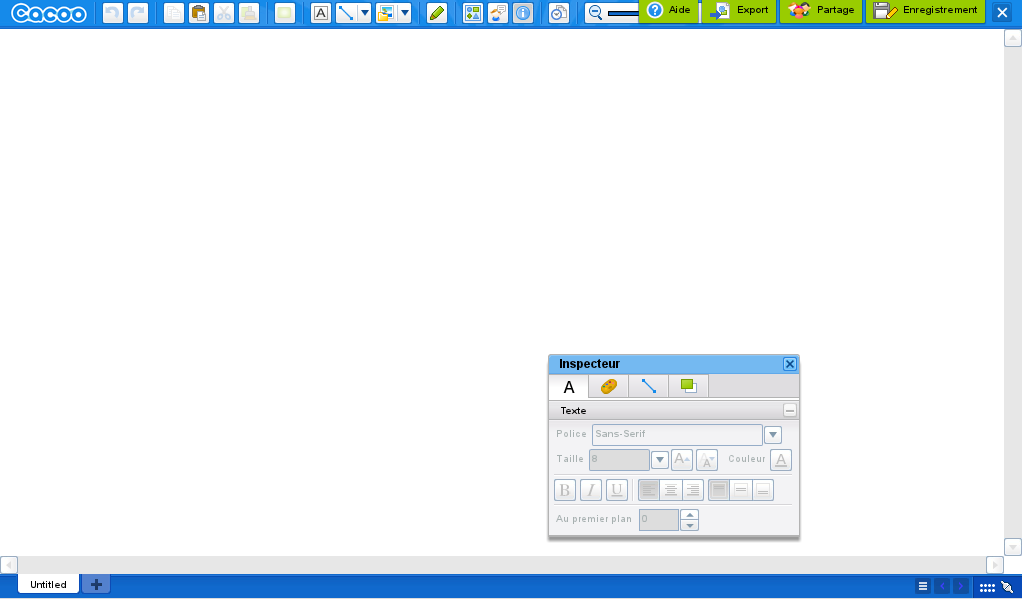
Task: Open the palette tab in Inspecteur
Action: pyautogui.click(x=608, y=386)
